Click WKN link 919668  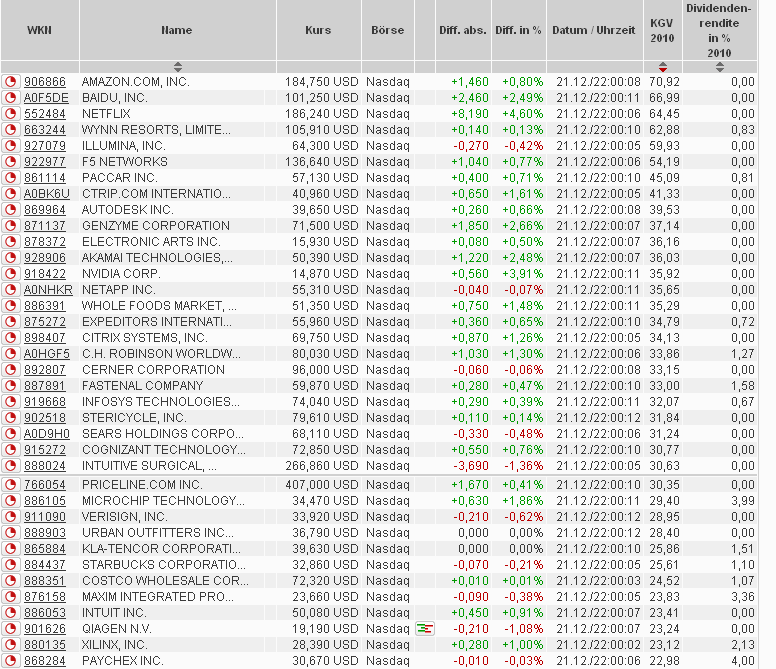click(x=45, y=402)
